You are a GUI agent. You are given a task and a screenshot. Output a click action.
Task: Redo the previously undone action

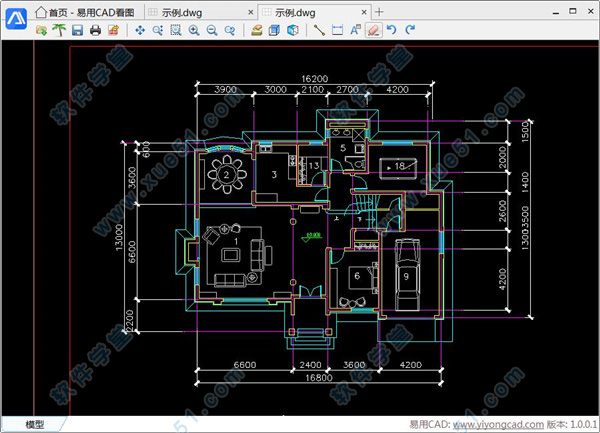(x=409, y=31)
